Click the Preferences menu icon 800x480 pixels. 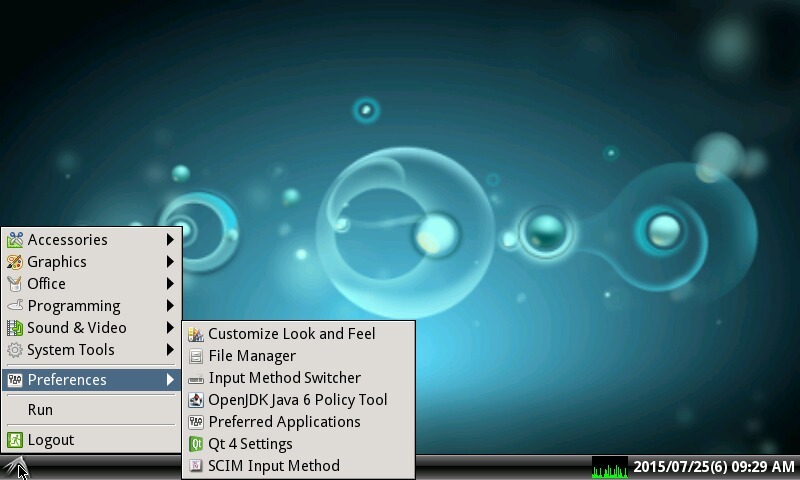click(15, 380)
